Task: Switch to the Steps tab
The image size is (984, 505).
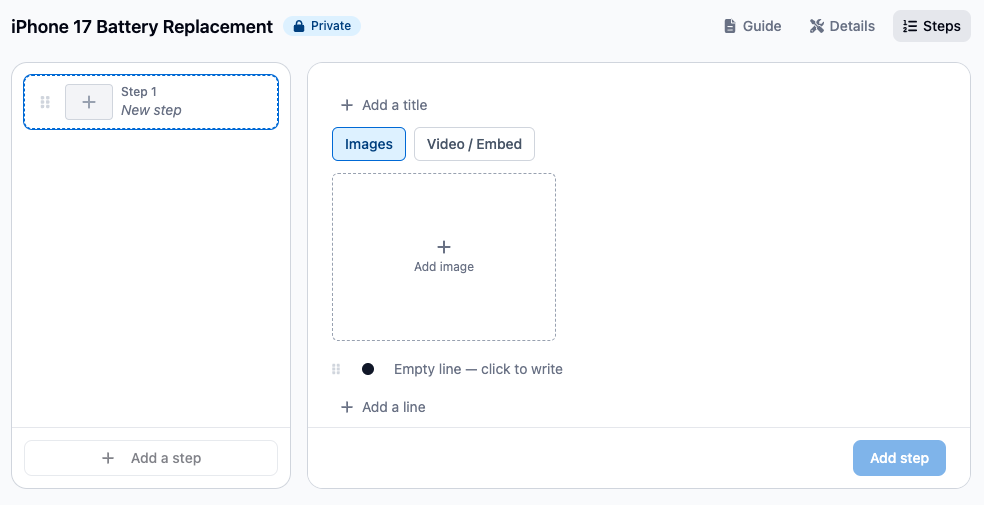Action: click(931, 26)
